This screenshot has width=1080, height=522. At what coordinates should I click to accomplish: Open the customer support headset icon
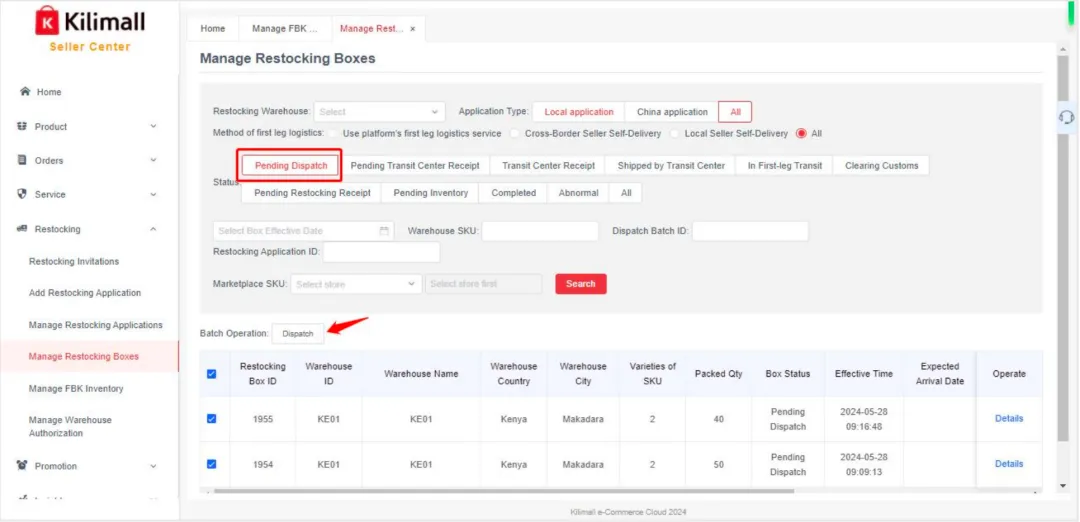pyautogui.click(x=1066, y=117)
